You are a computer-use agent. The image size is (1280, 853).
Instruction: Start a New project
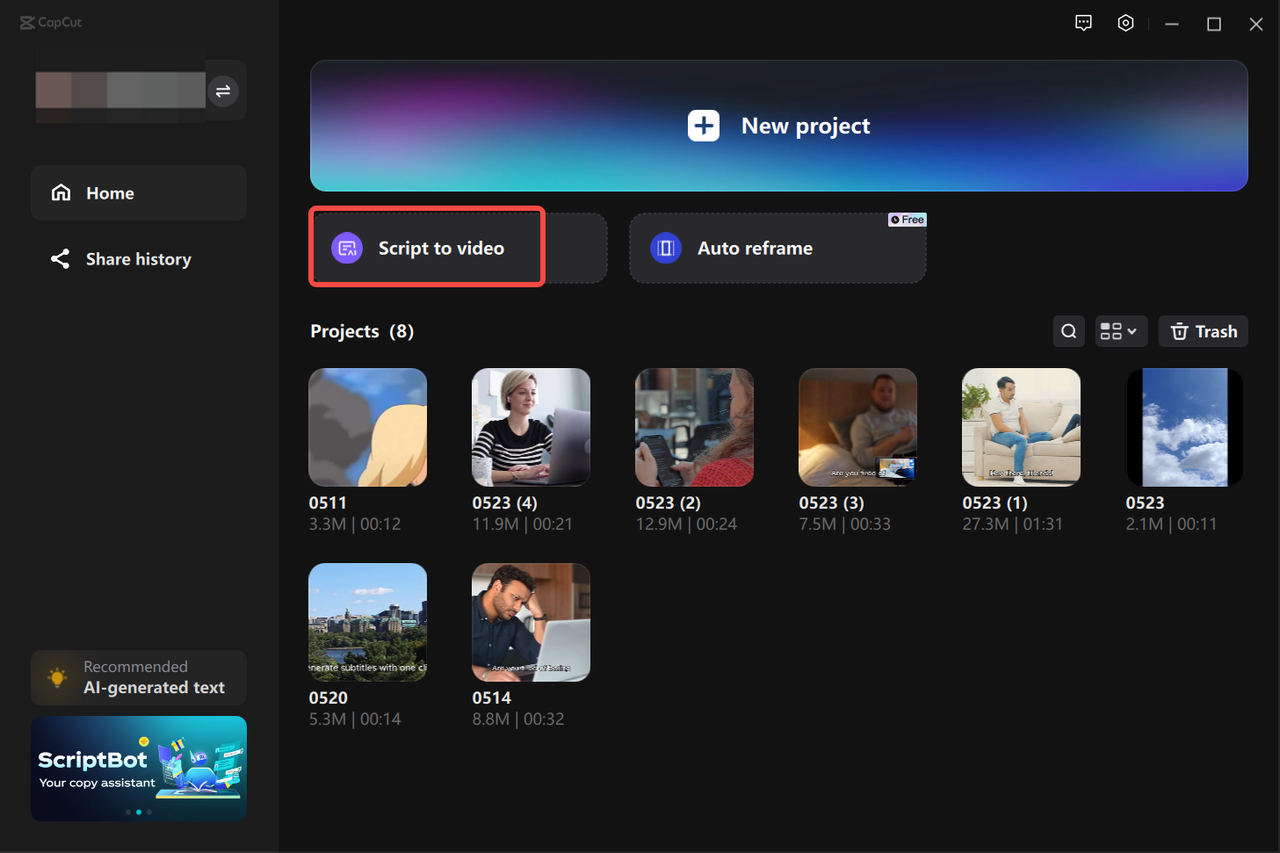779,126
